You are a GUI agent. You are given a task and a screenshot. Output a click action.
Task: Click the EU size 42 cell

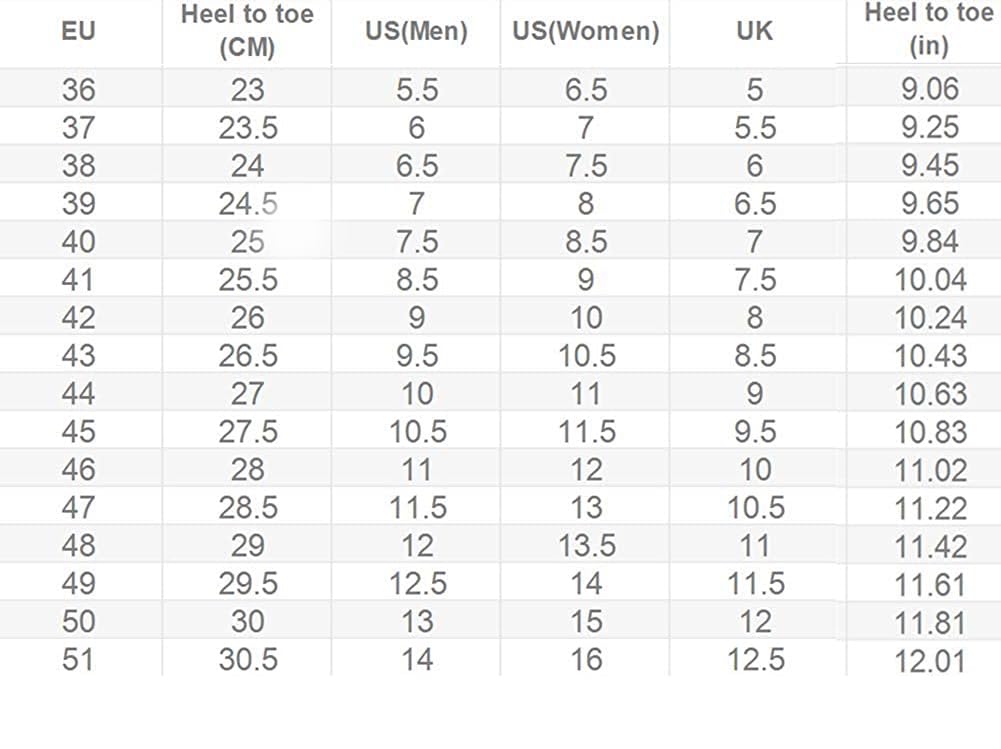pos(78,318)
